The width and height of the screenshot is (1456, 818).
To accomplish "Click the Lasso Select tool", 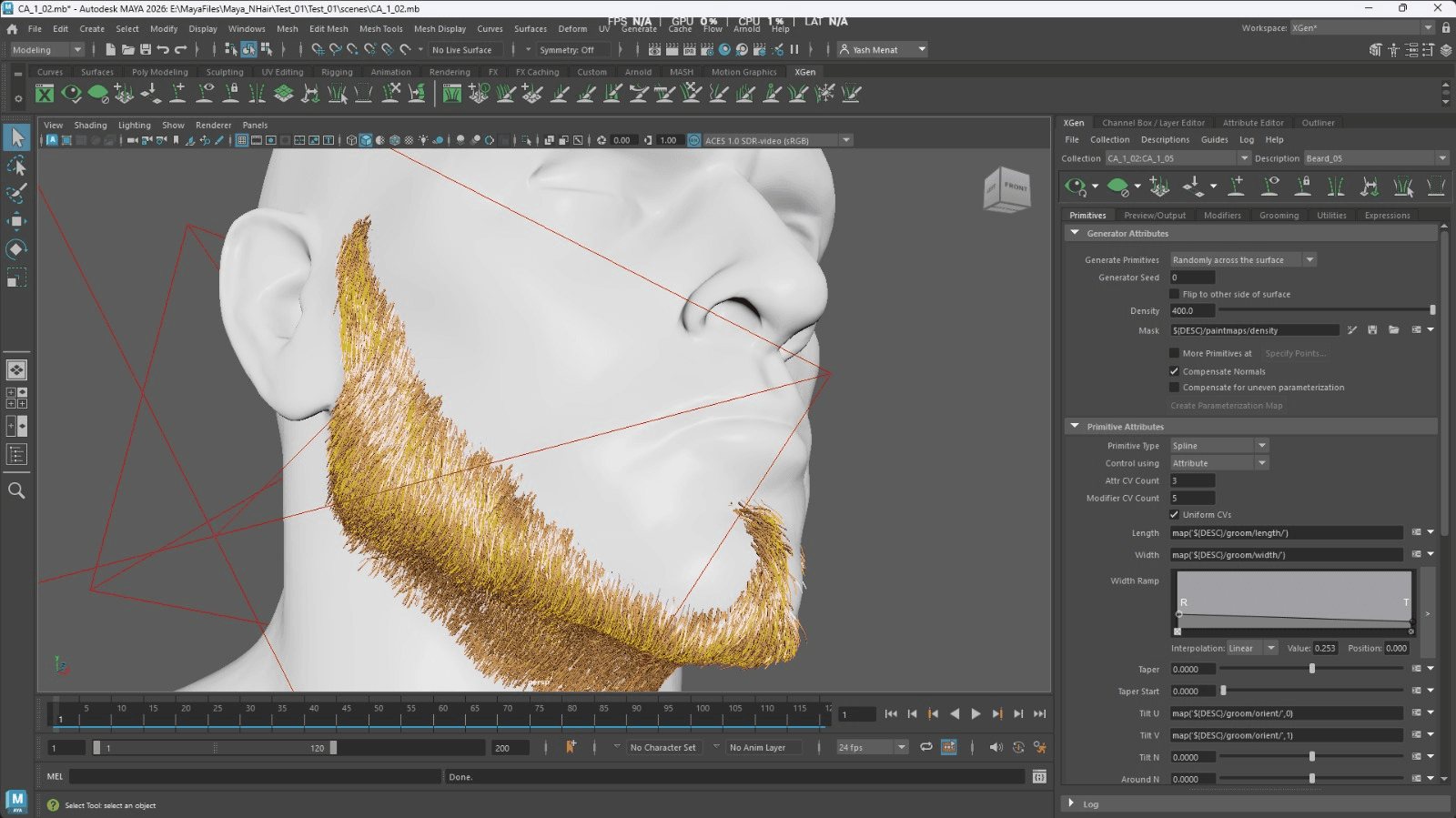I will [16, 166].
